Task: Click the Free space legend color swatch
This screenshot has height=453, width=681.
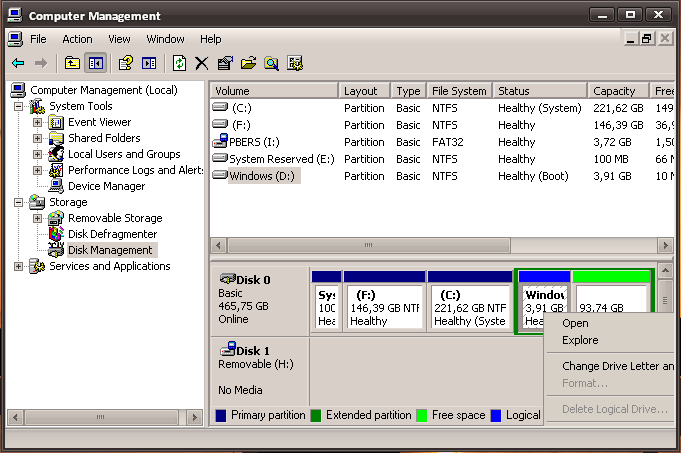Action: click(x=422, y=416)
